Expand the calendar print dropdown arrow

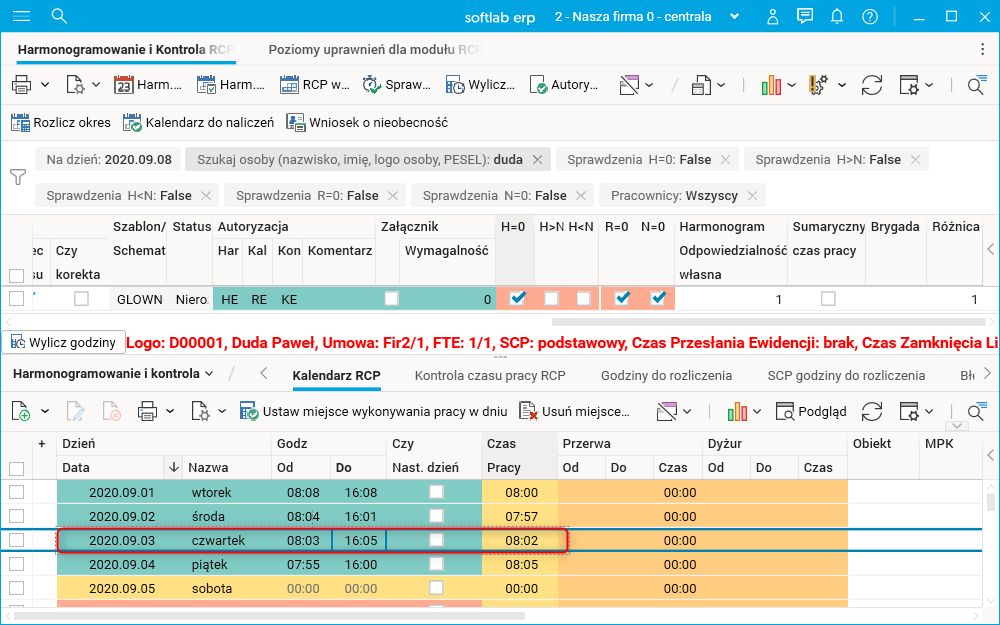click(x=170, y=411)
